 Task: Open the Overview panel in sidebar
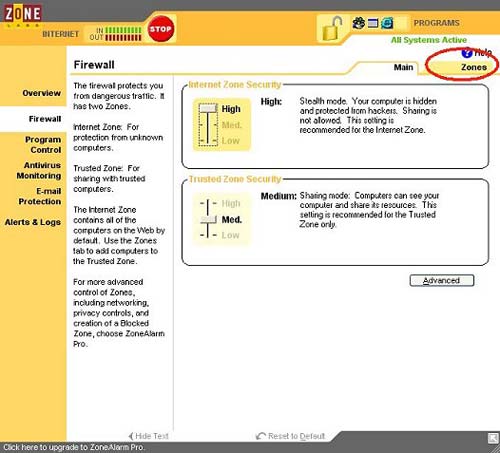[41, 93]
